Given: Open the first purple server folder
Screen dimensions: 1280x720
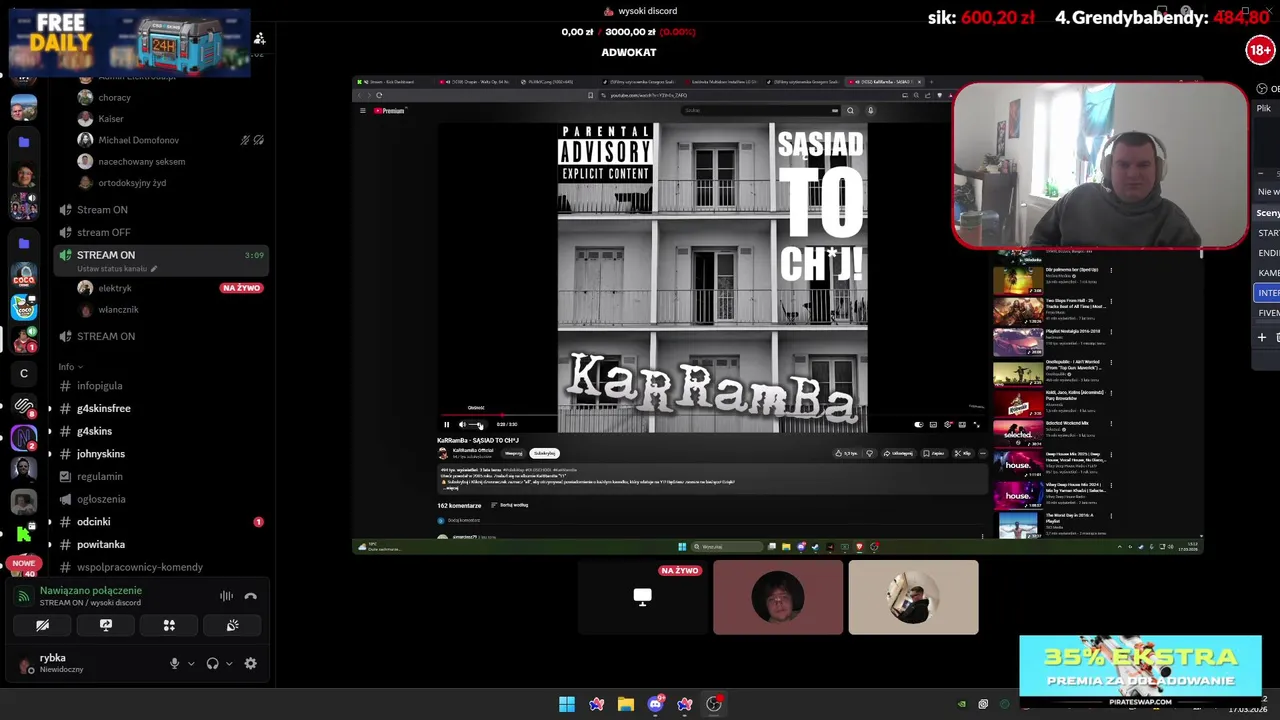Looking at the screenshot, I should tap(24, 143).
